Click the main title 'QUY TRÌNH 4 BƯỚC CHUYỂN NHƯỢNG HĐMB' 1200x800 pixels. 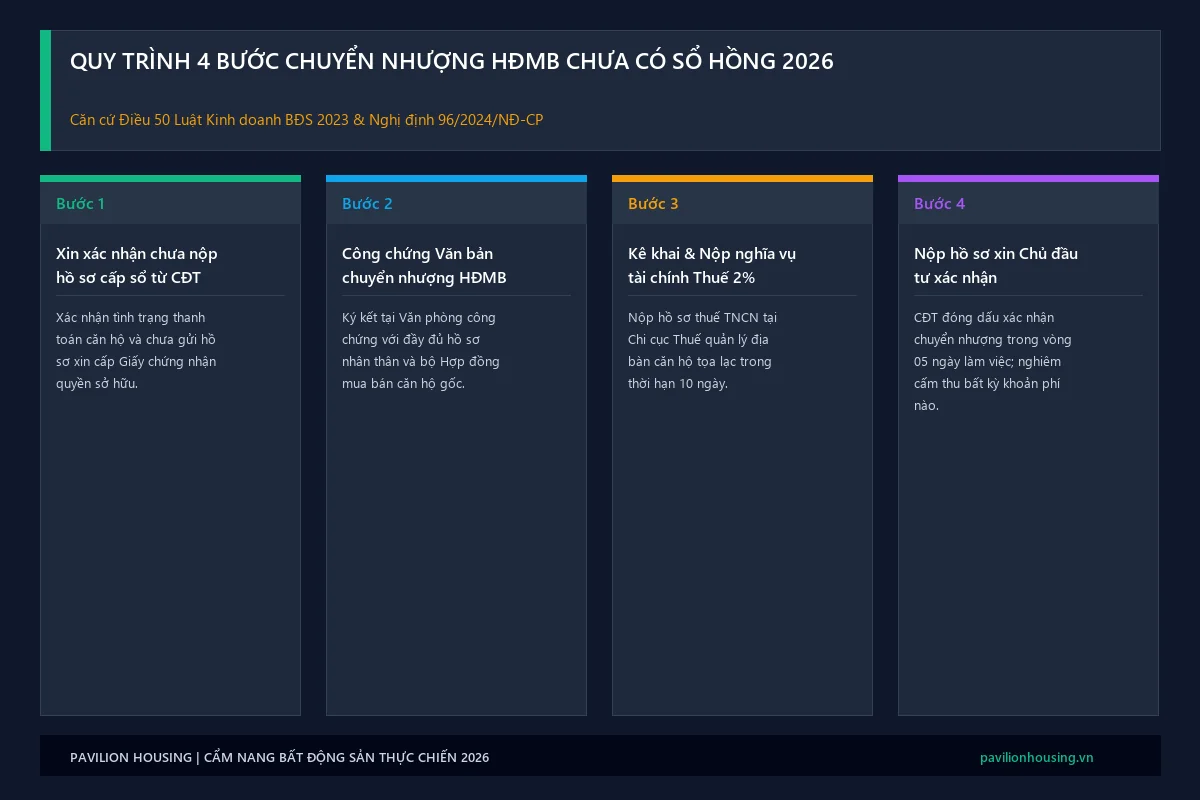point(452,61)
